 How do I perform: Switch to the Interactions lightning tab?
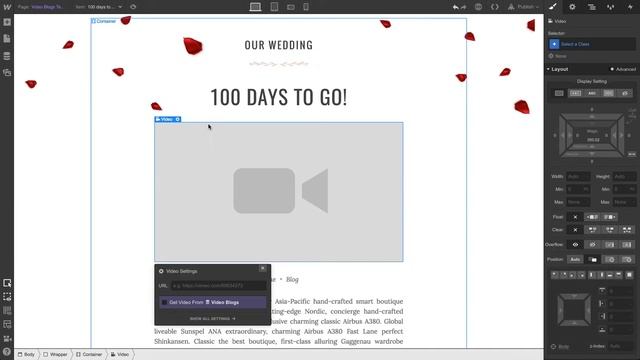point(630,7)
